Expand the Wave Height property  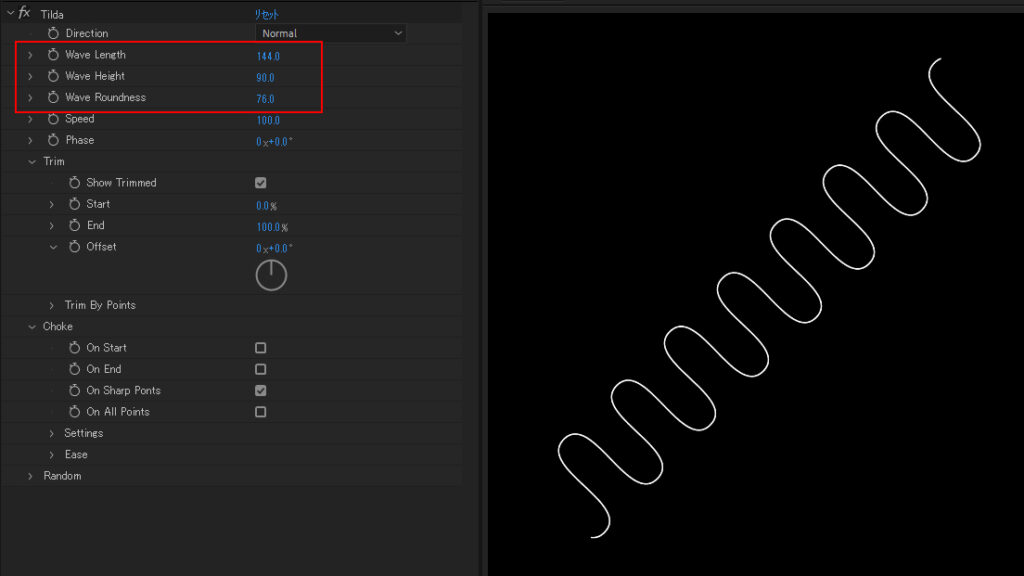click(x=30, y=76)
